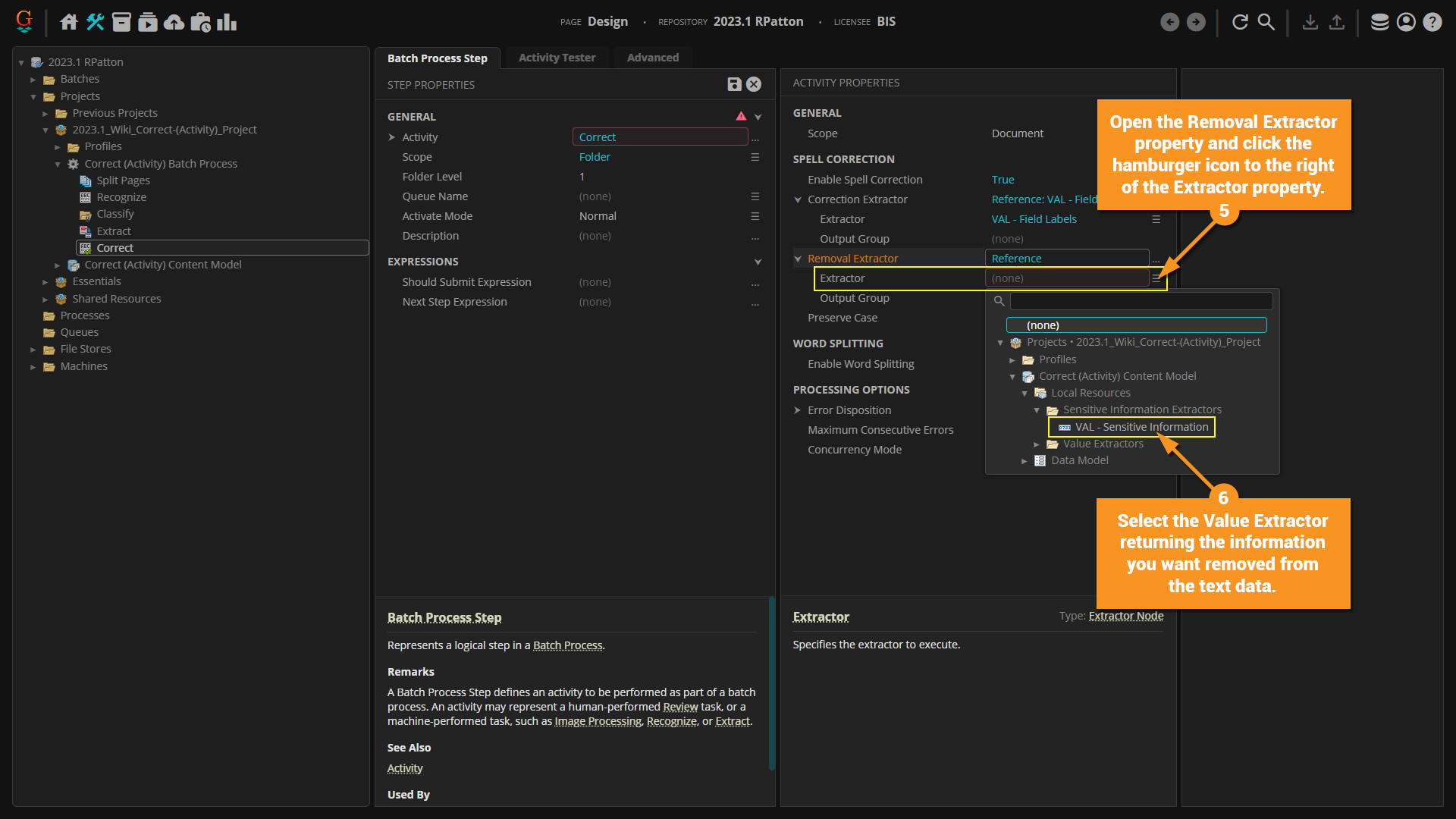Click the Refresh icon in top bar
The height and width of the screenshot is (819, 1456).
[x=1240, y=22]
